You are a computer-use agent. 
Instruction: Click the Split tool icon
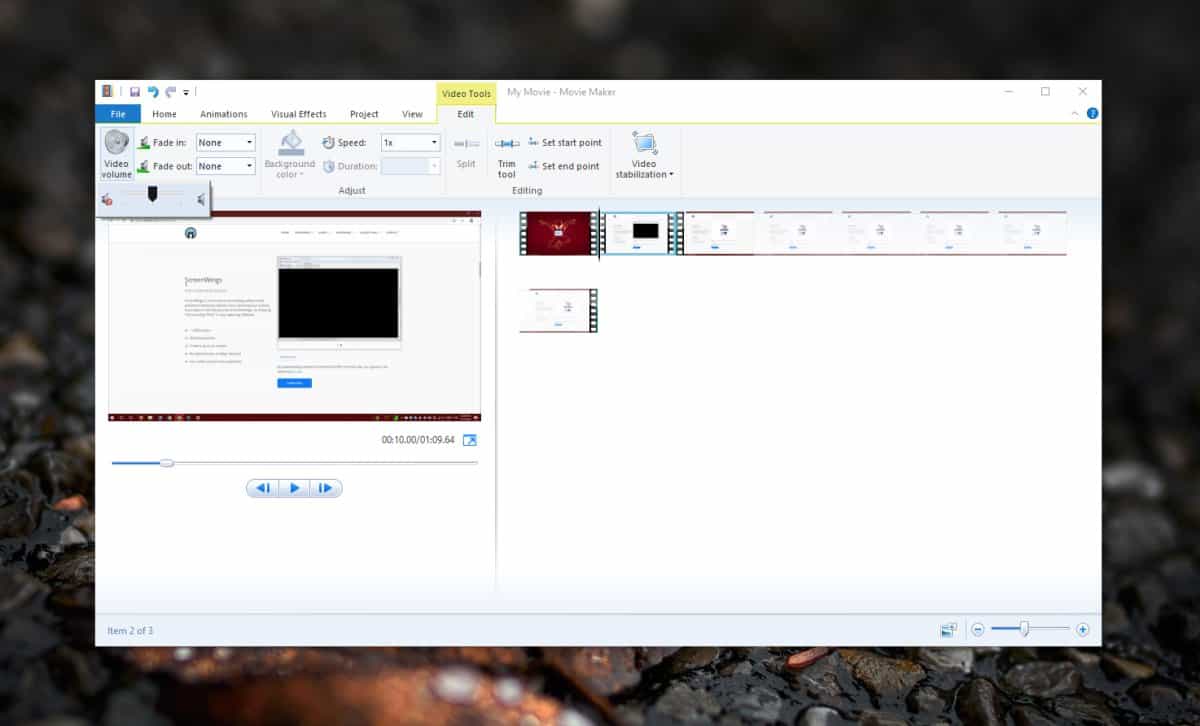(x=466, y=144)
